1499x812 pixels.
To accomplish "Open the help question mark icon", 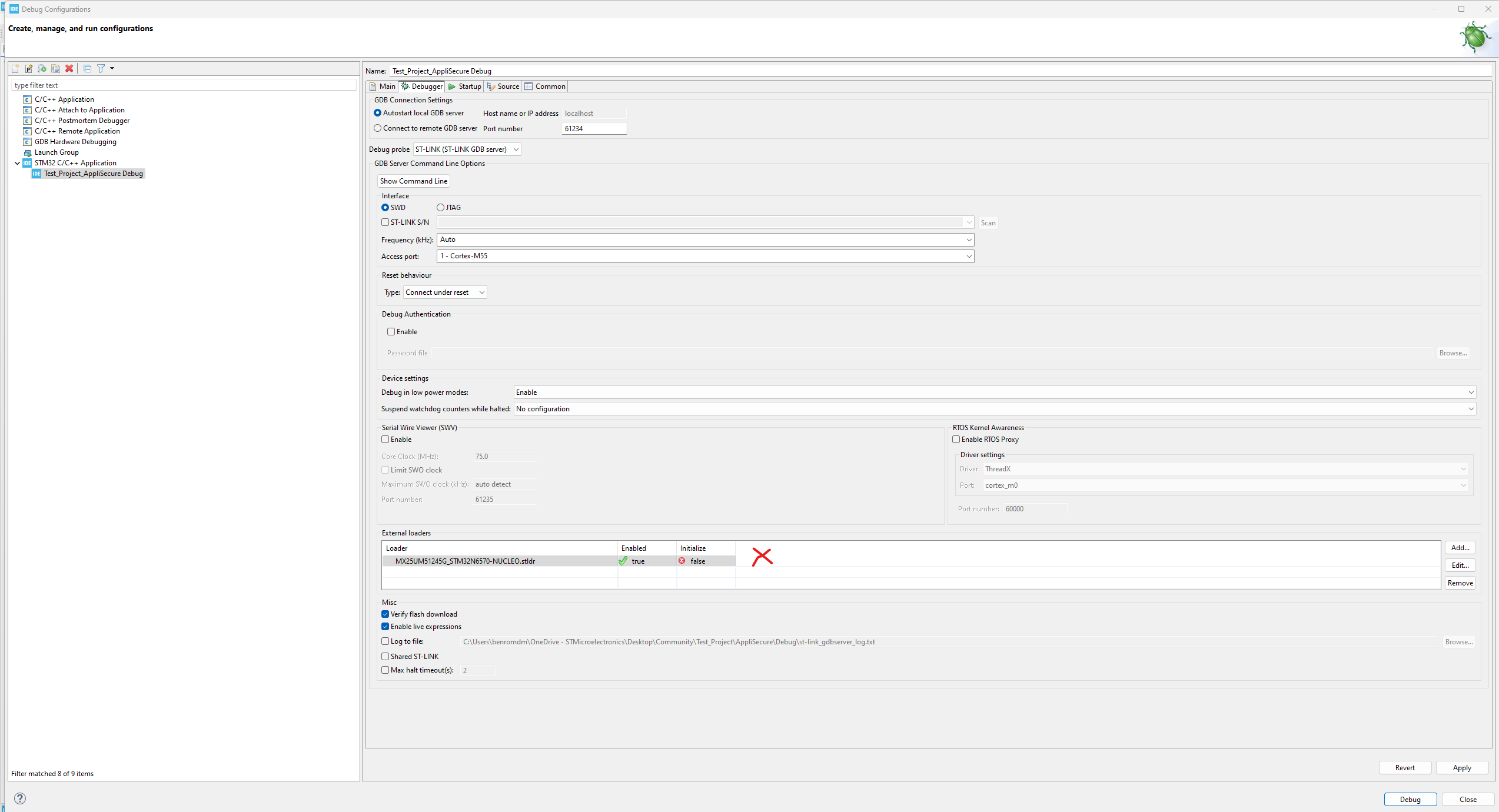I will (x=19, y=798).
